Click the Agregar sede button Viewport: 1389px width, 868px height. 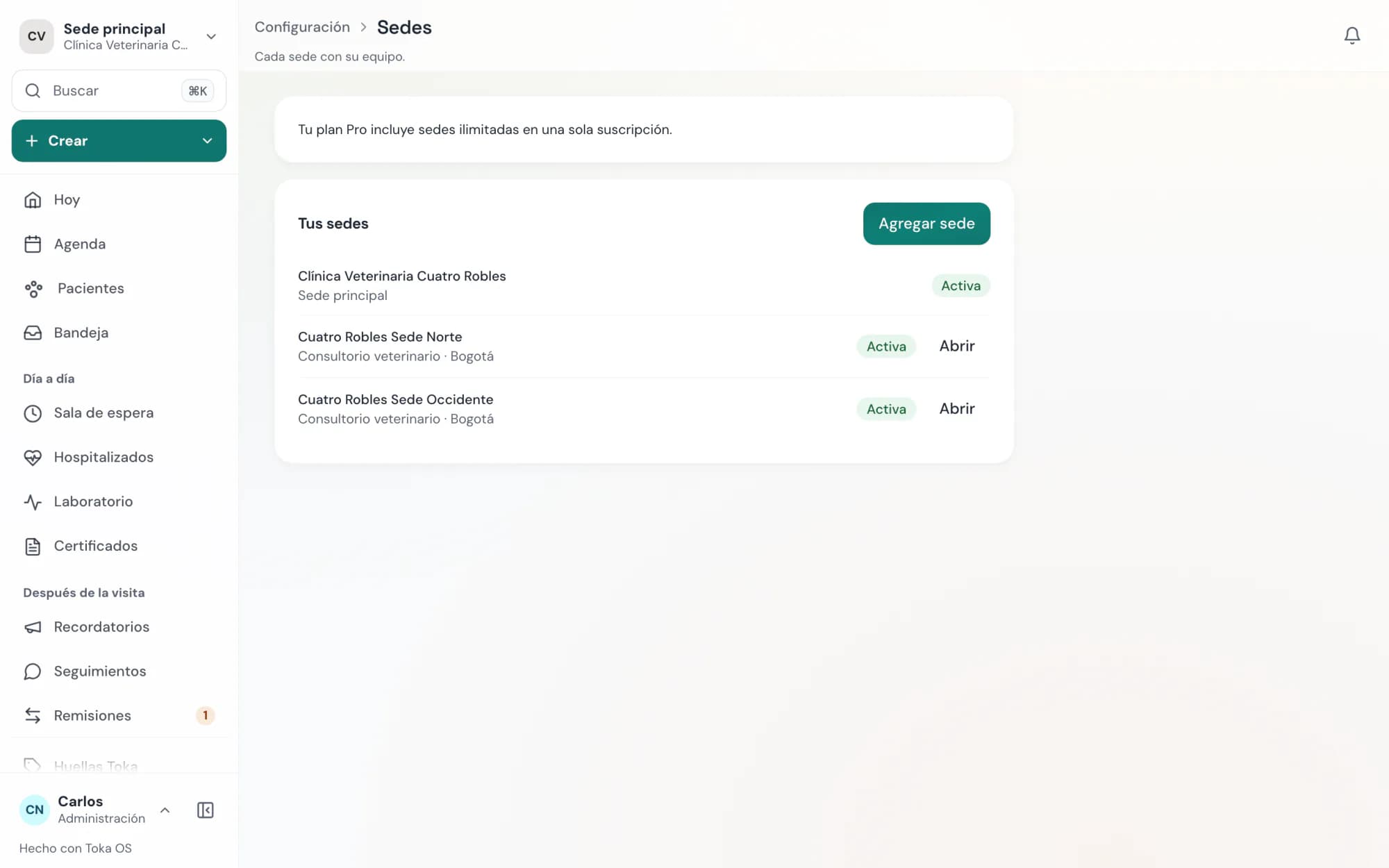coord(926,224)
